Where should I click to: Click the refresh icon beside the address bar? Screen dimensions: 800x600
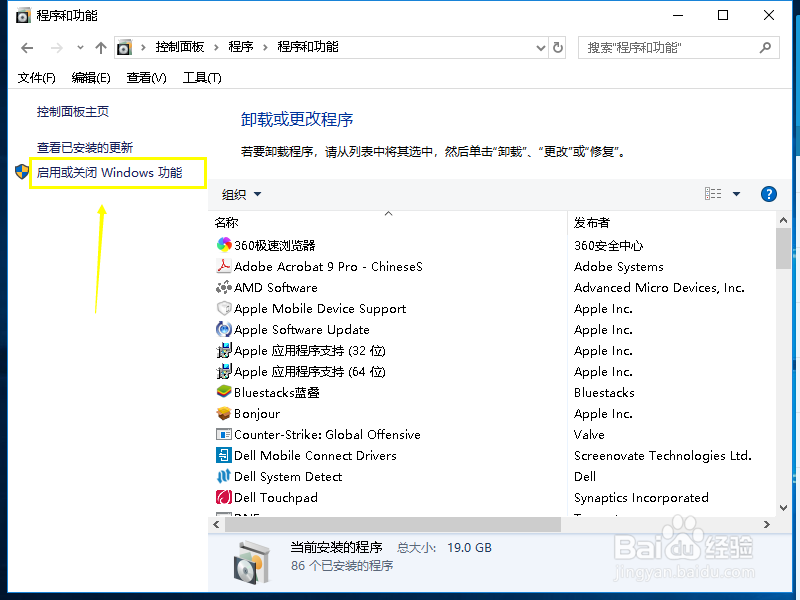pos(558,47)
